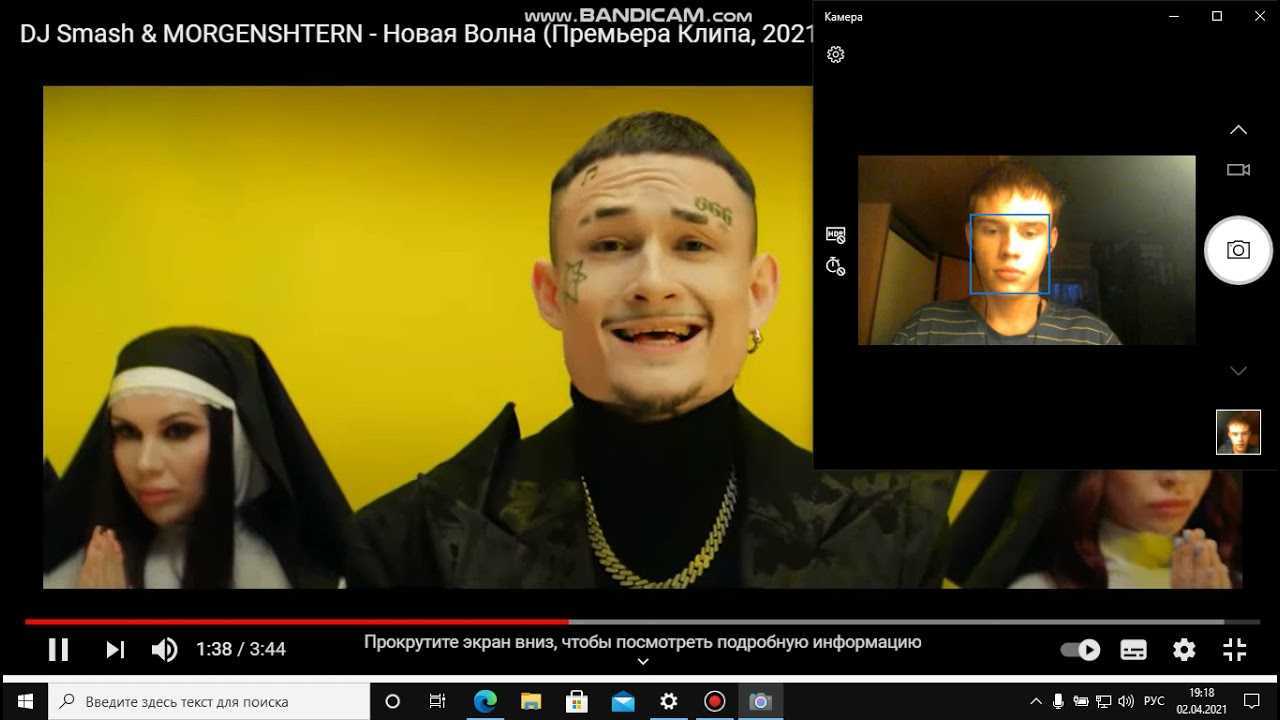Open the last captured photo thumbnail
The image size is (1280, 720).
pos(1238,432)
